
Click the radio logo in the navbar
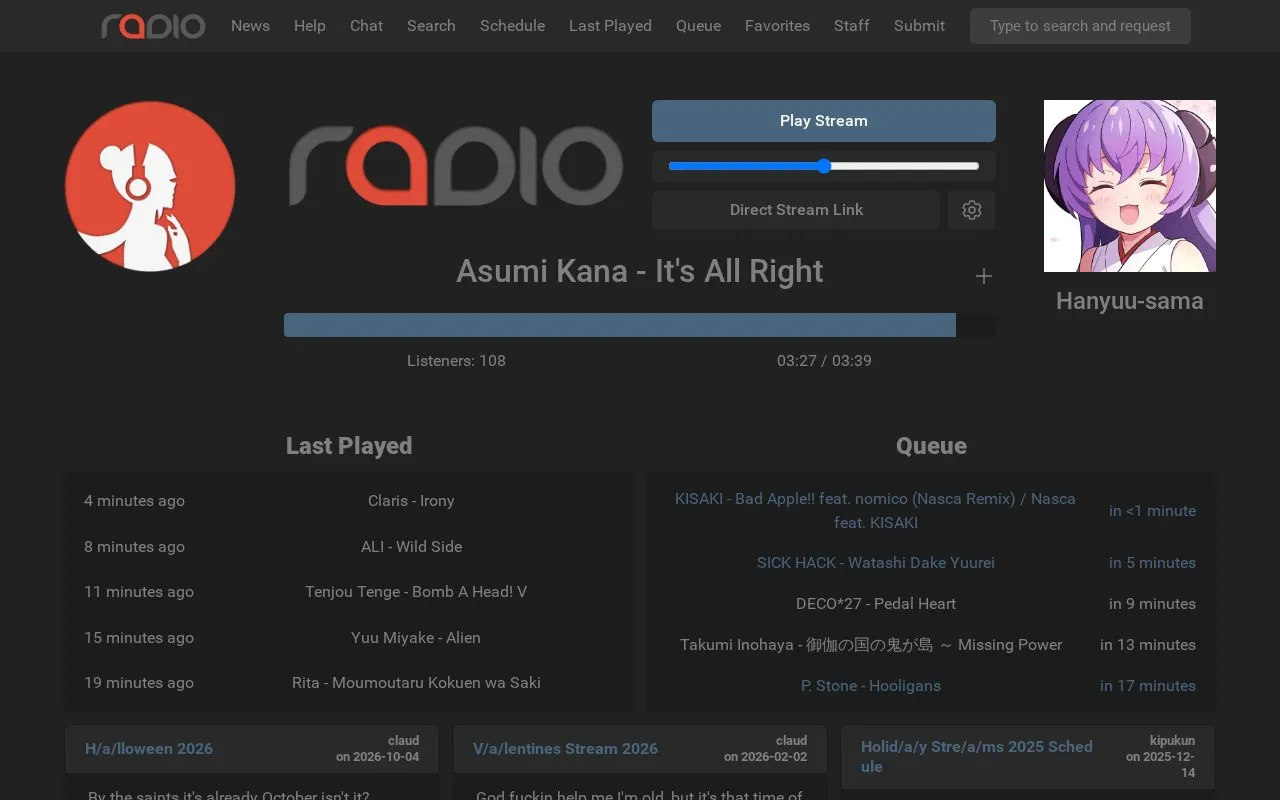click(153, 26)
